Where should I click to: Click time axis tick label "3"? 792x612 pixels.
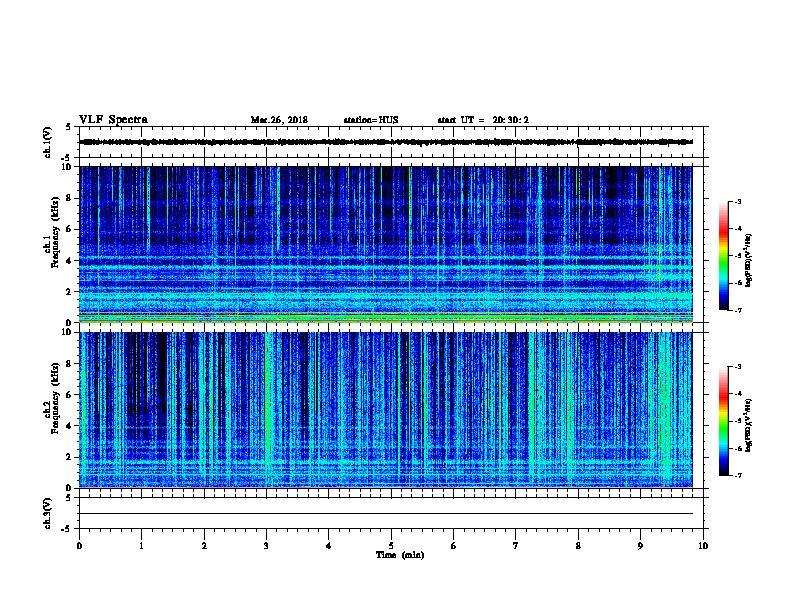coord(266,546)
